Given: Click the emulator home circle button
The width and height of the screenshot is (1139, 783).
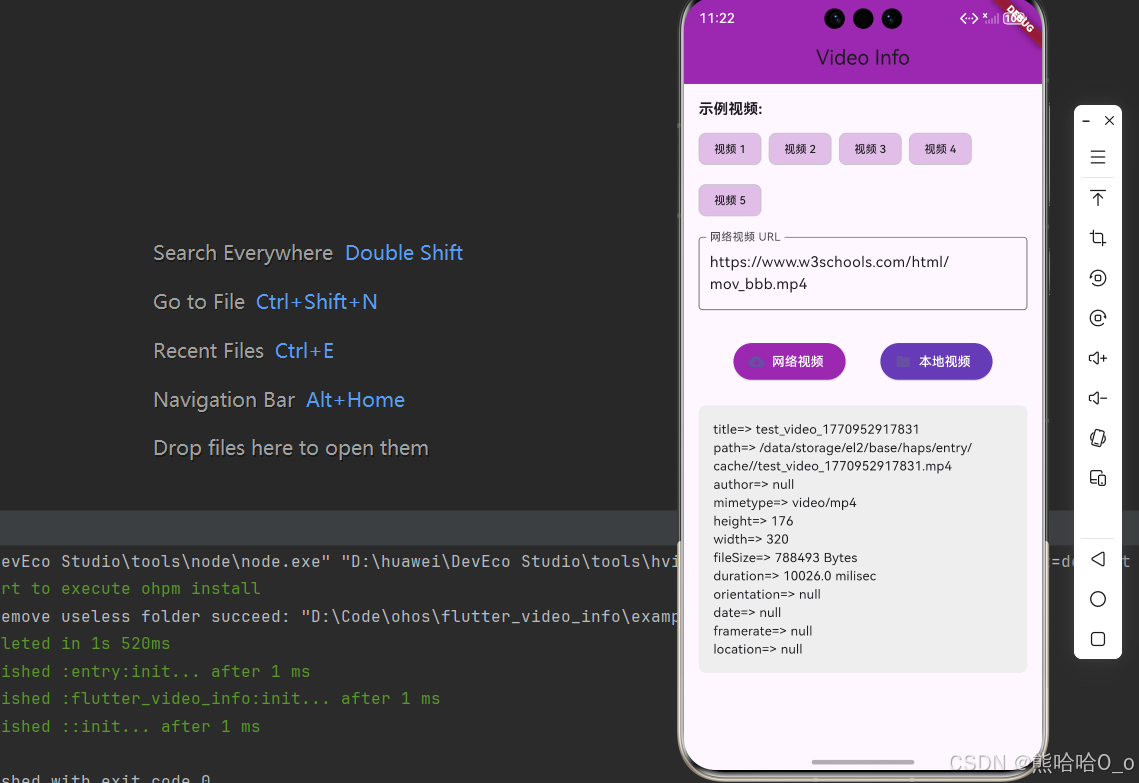Looking at the screenshot, I should pos(1098,599).
